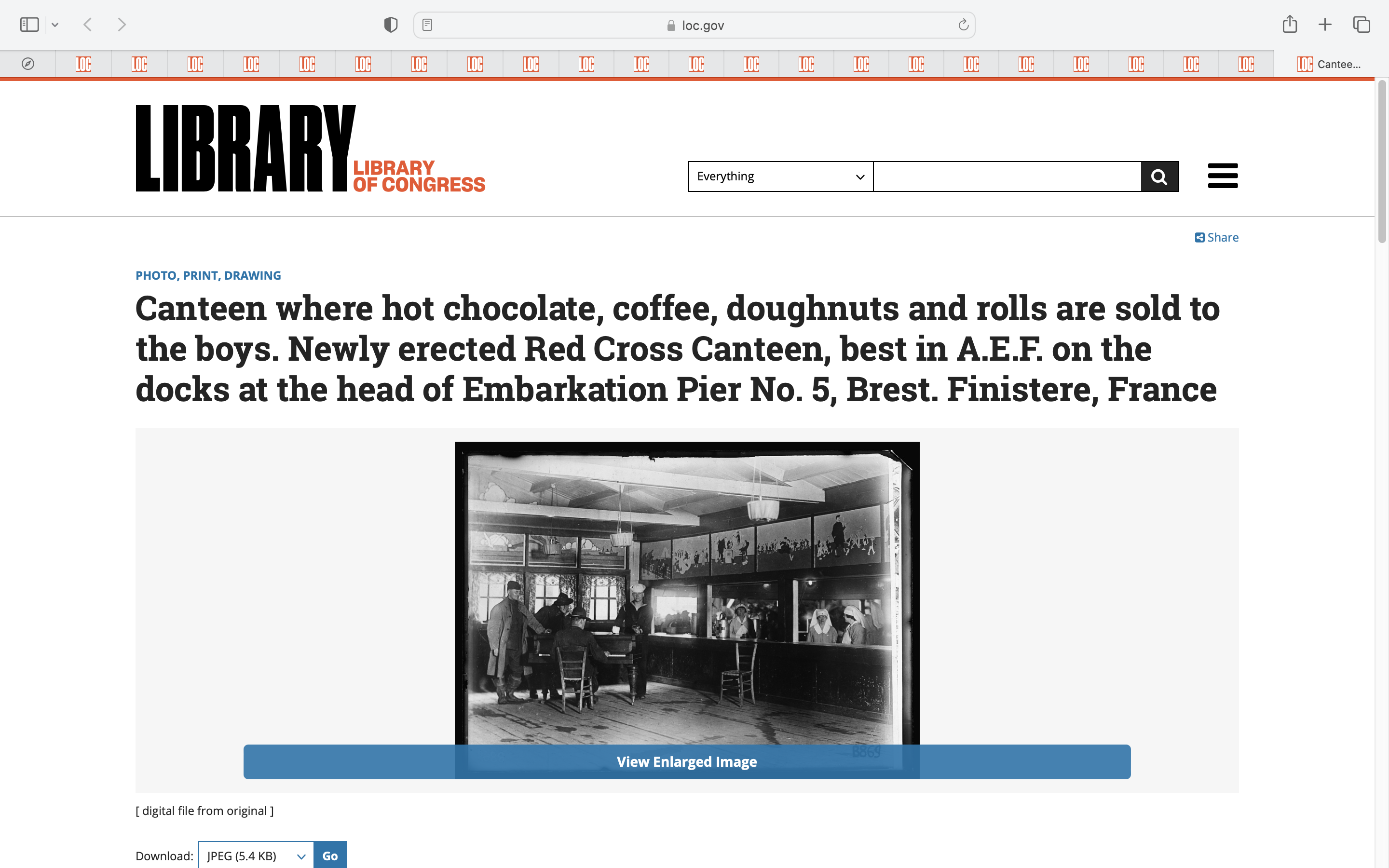Open the Safari share menu icon
The image size is (1389, 868).
pos(1290,24)
